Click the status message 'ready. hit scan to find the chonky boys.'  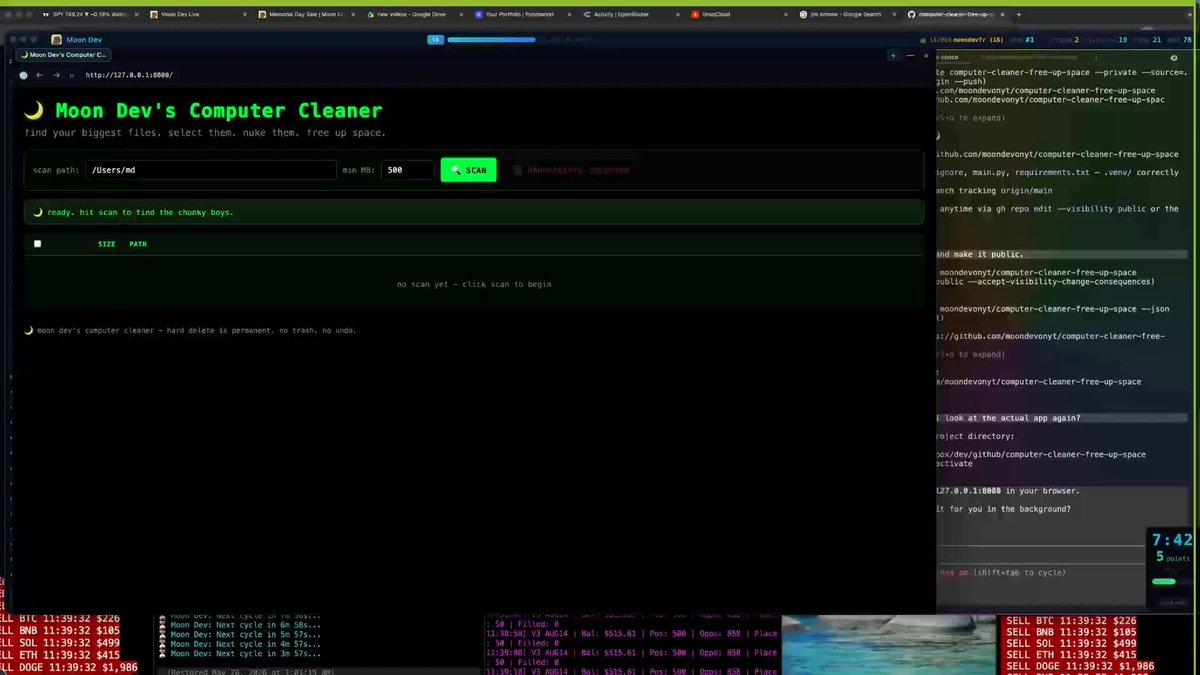[140, 212]
